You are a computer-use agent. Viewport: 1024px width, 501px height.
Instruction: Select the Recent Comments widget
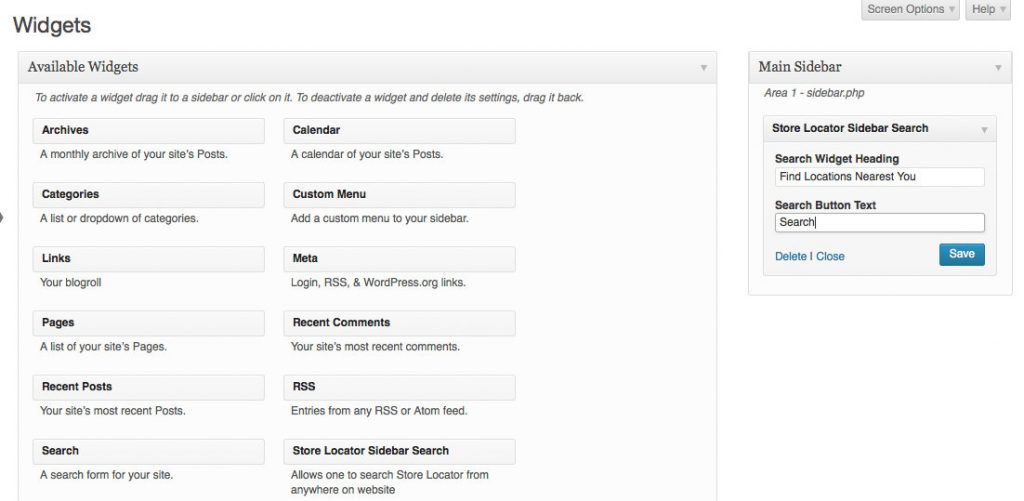point(399,323)
